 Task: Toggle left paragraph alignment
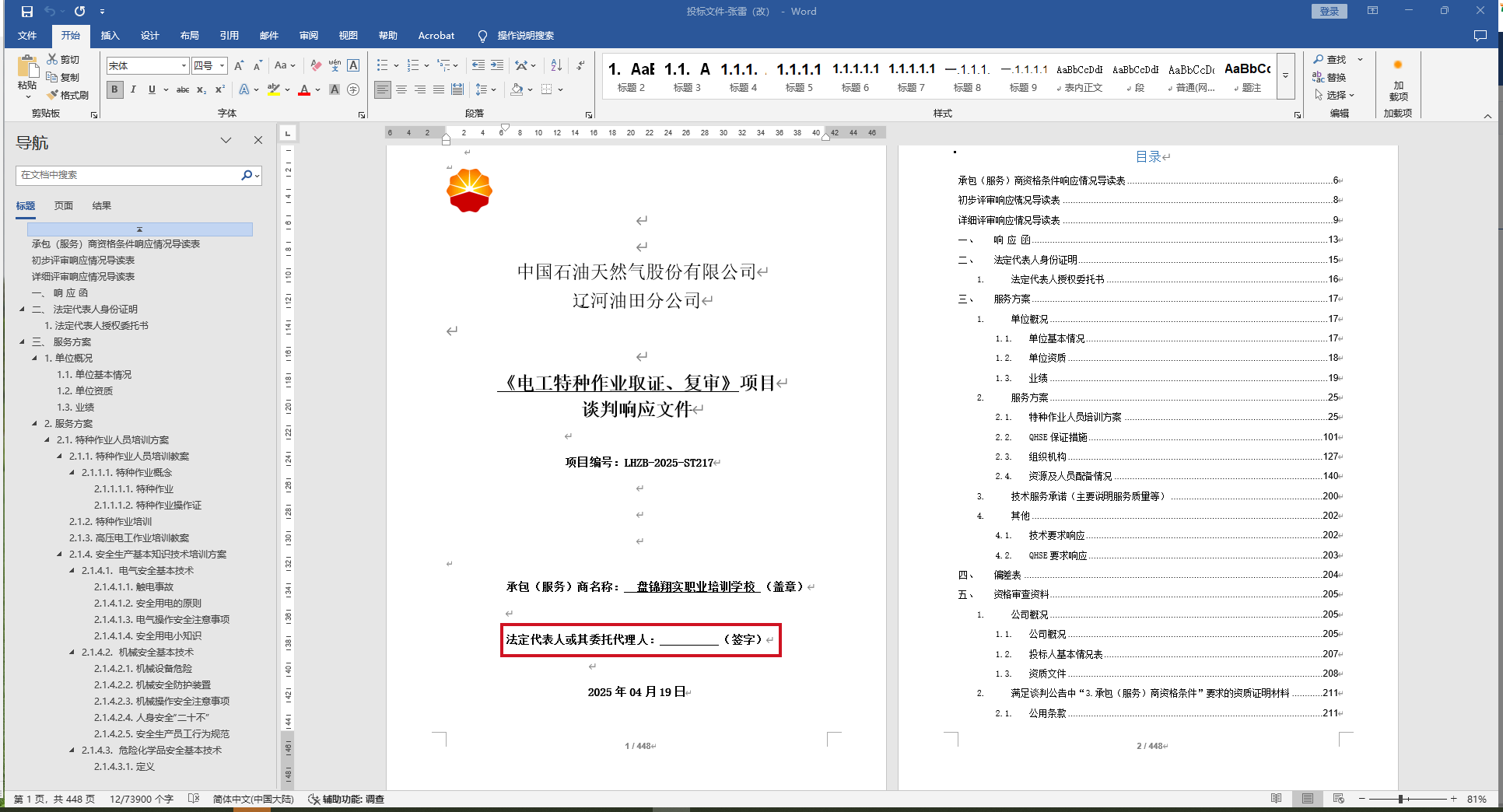point(383,89)
